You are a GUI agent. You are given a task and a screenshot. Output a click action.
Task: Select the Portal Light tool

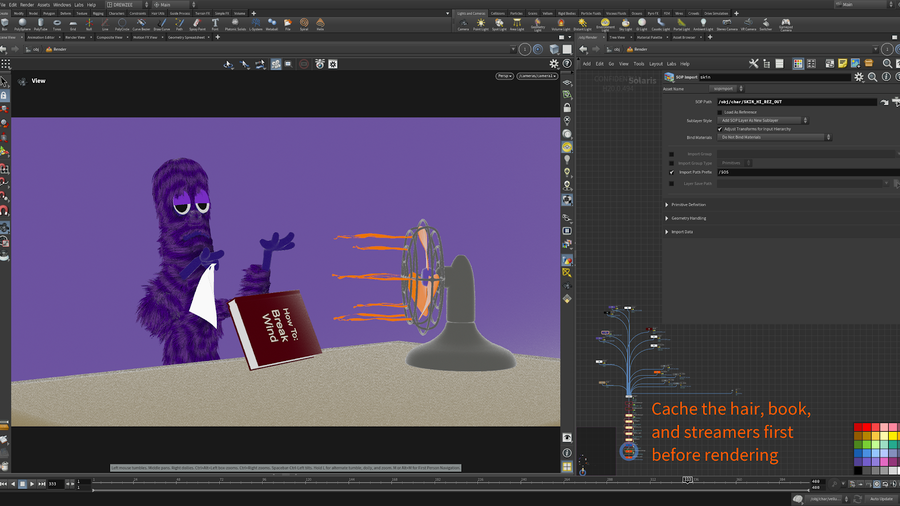pos(681,25)
